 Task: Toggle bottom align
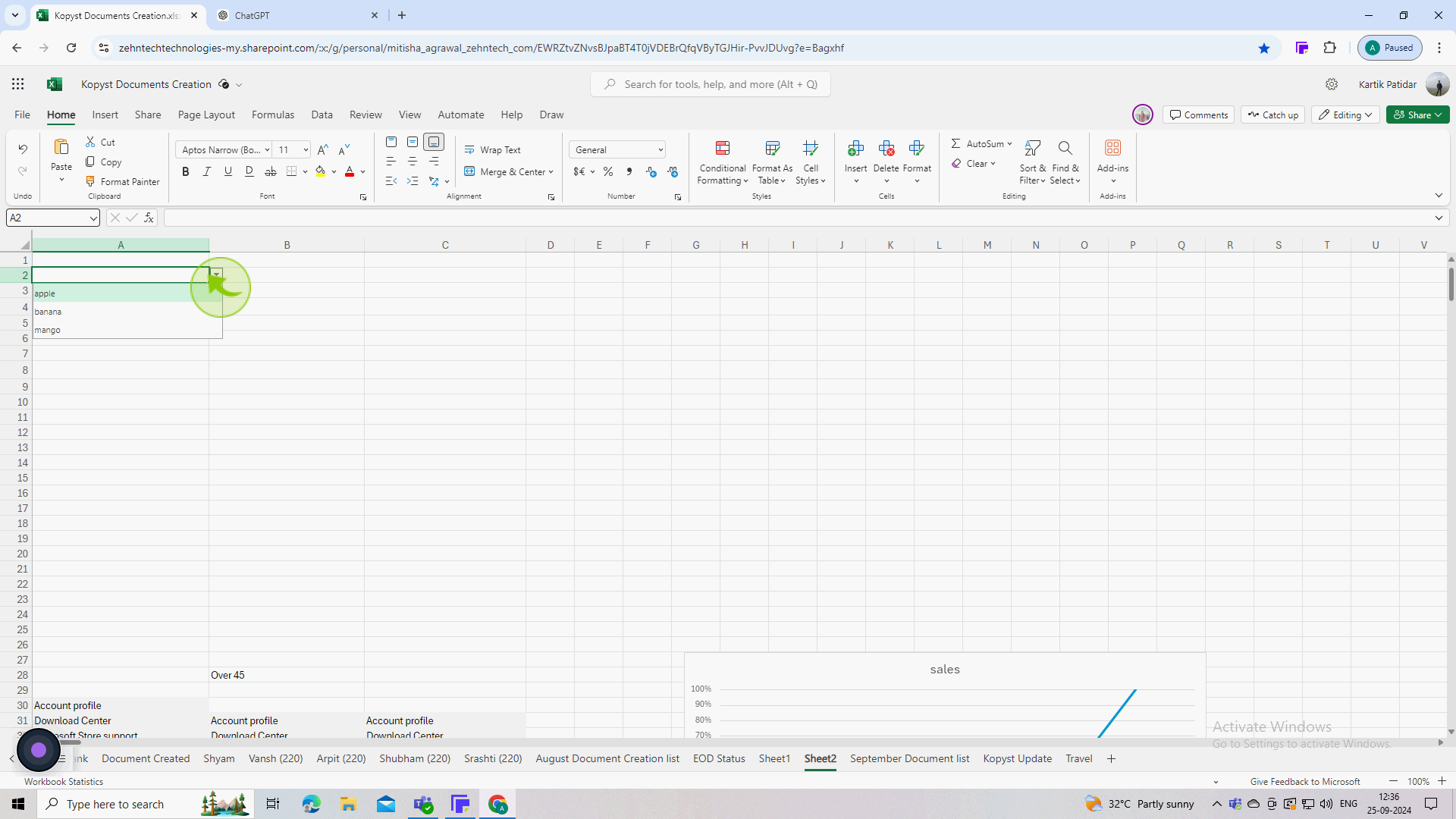point(434,142)
